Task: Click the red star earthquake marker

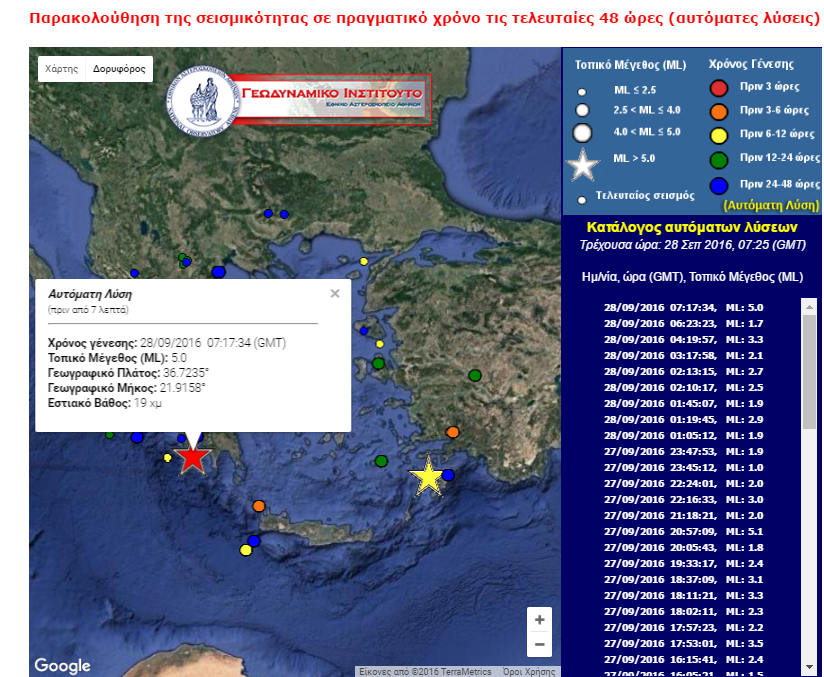Action: click(192, 458)
